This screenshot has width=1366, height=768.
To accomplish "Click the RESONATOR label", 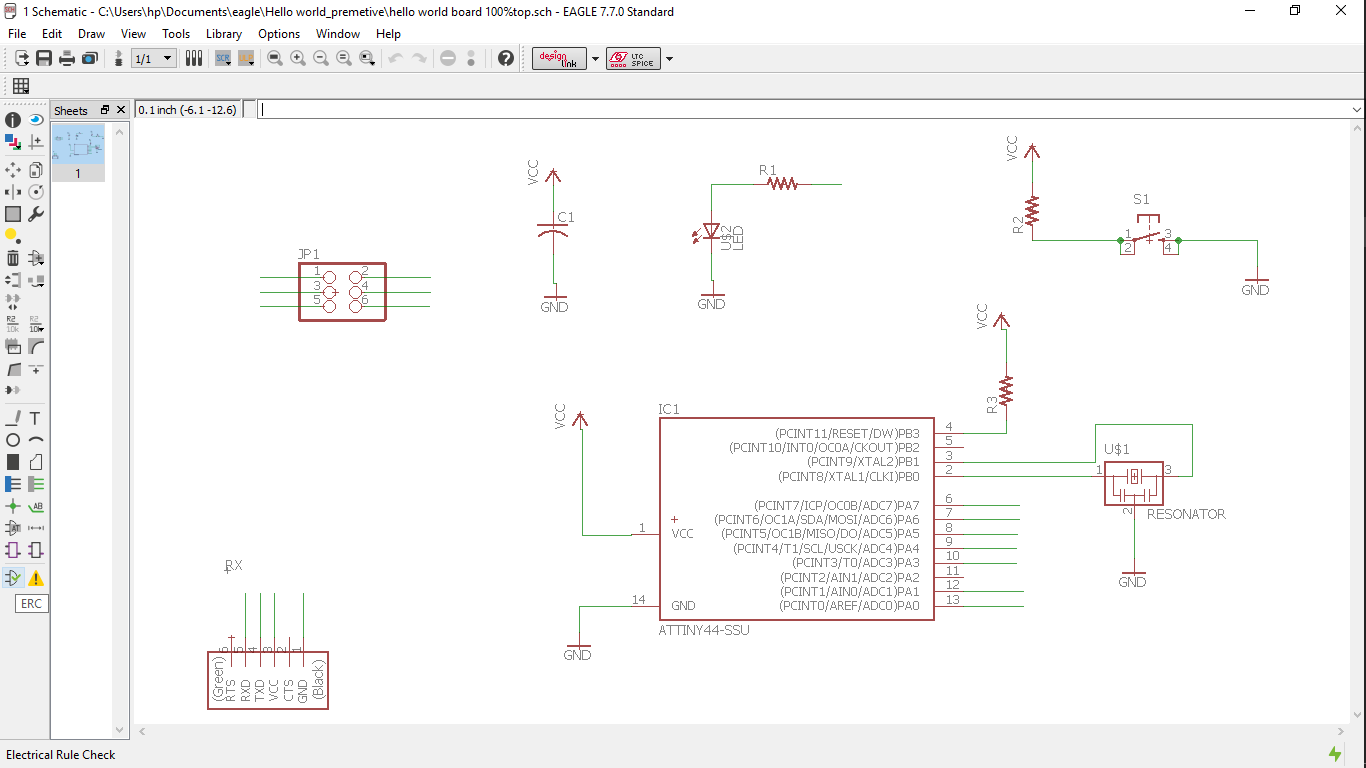I will click(x=1186, y=514).
